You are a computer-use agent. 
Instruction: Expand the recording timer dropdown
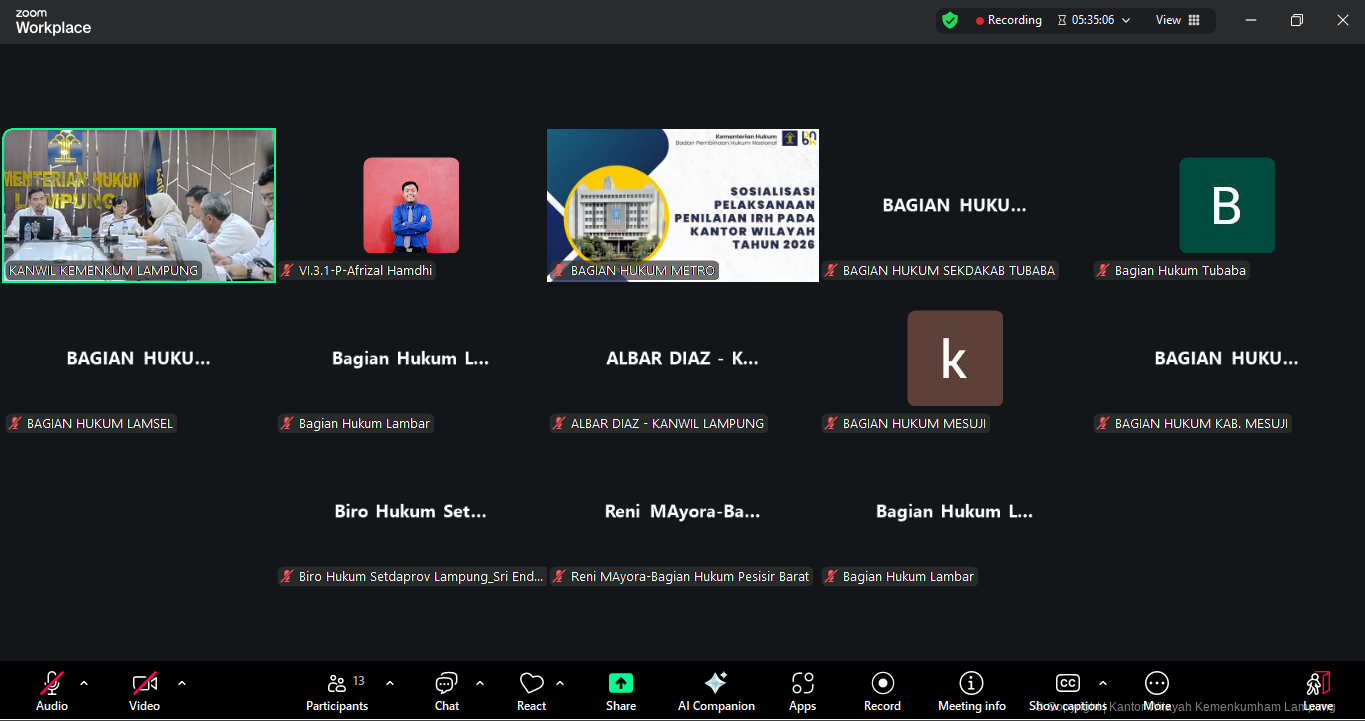click(x=1126, y=20)
